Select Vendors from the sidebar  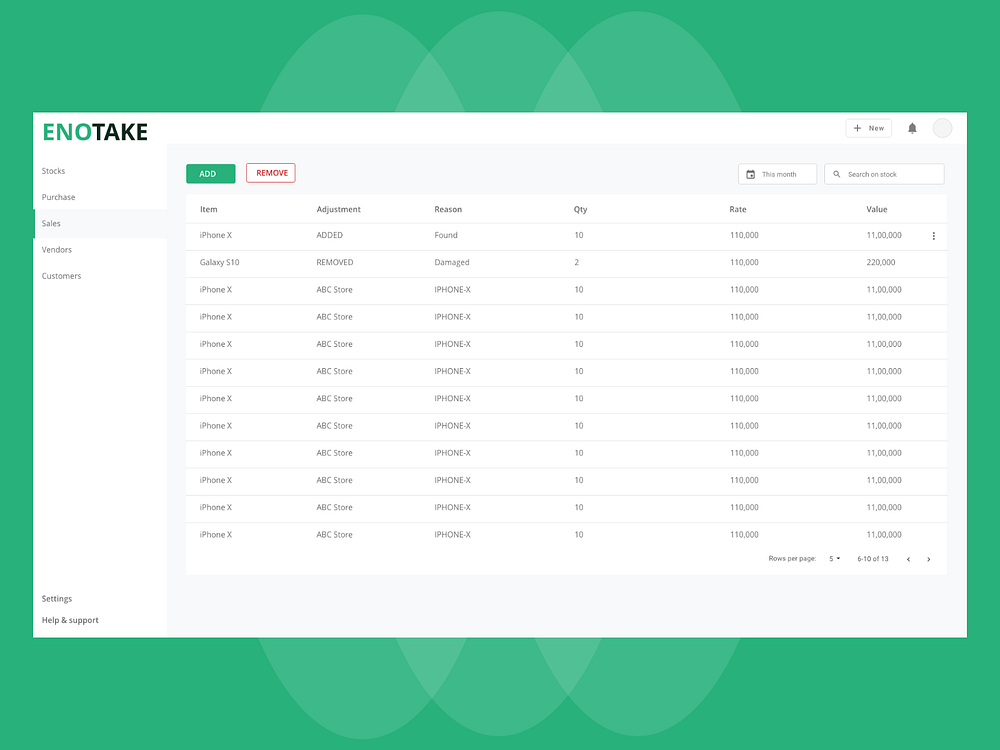pyautogui.click(x=56, y=249)
